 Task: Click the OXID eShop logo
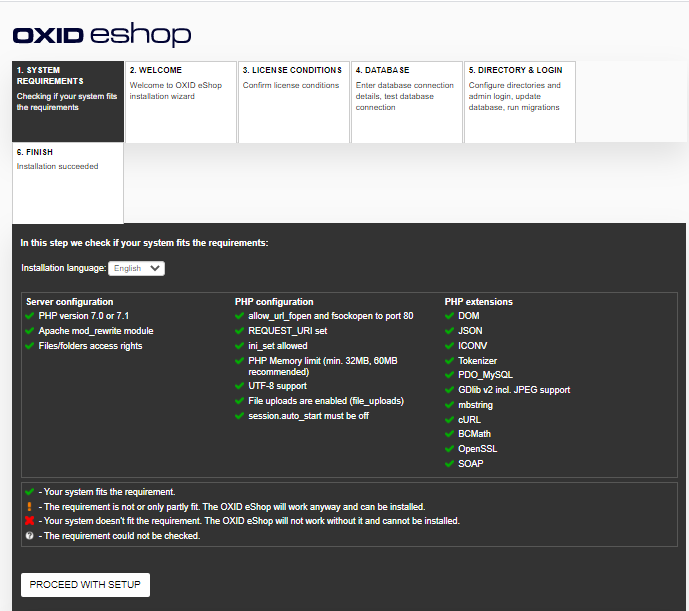(101, 35)
